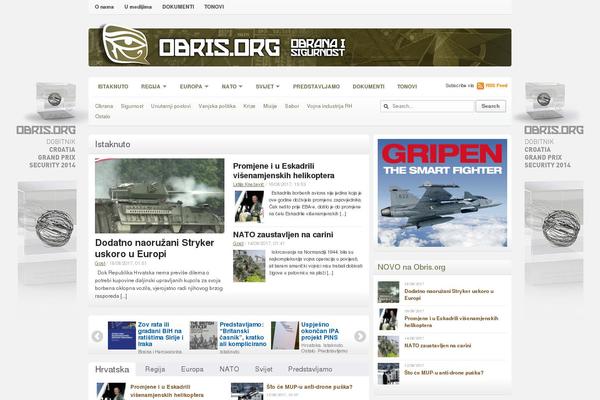Open author link Lidija Knežević
The width and height of the screenshot is (600, 400).
[248, 184]
